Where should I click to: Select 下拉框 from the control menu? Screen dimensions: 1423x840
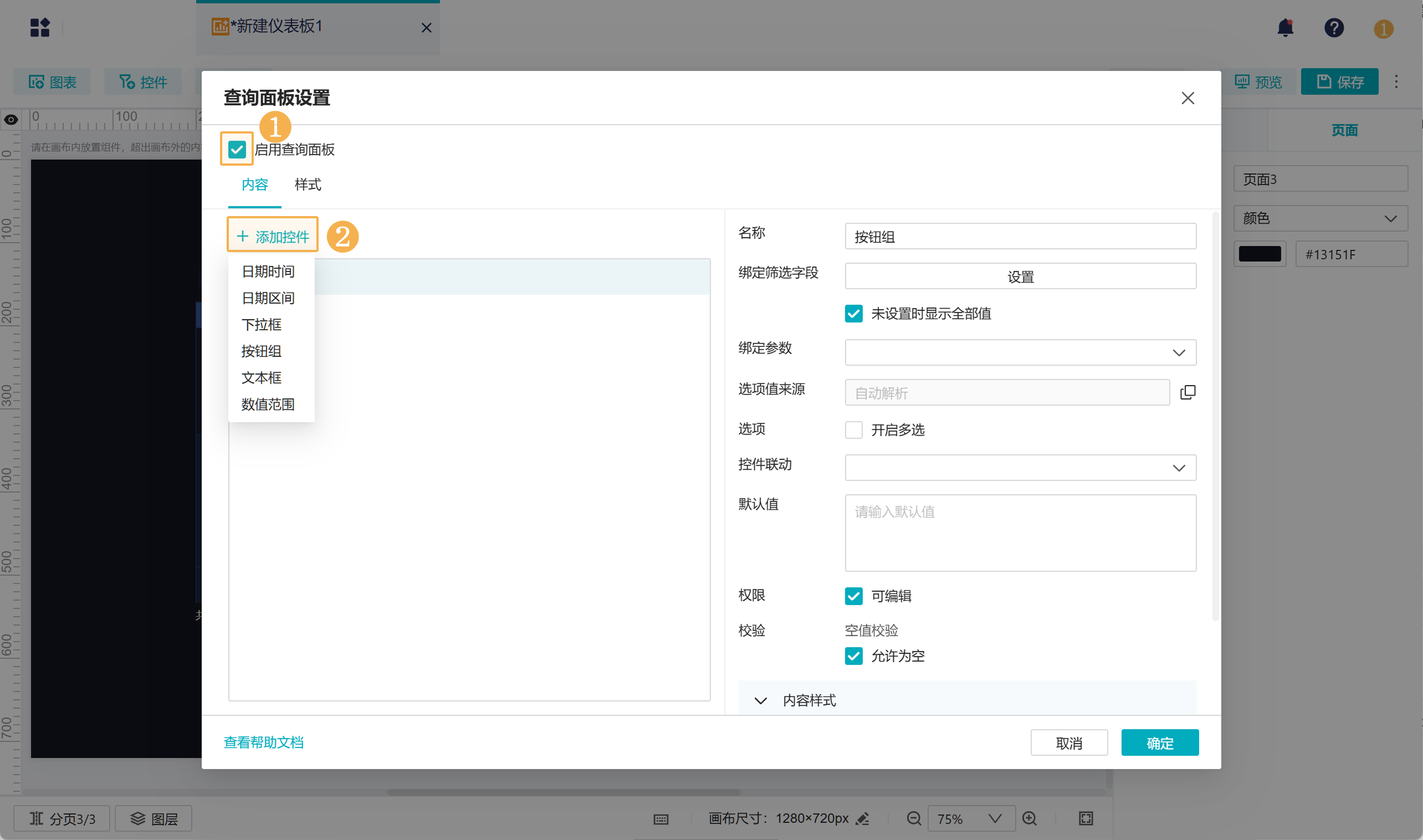coord(262,324)
